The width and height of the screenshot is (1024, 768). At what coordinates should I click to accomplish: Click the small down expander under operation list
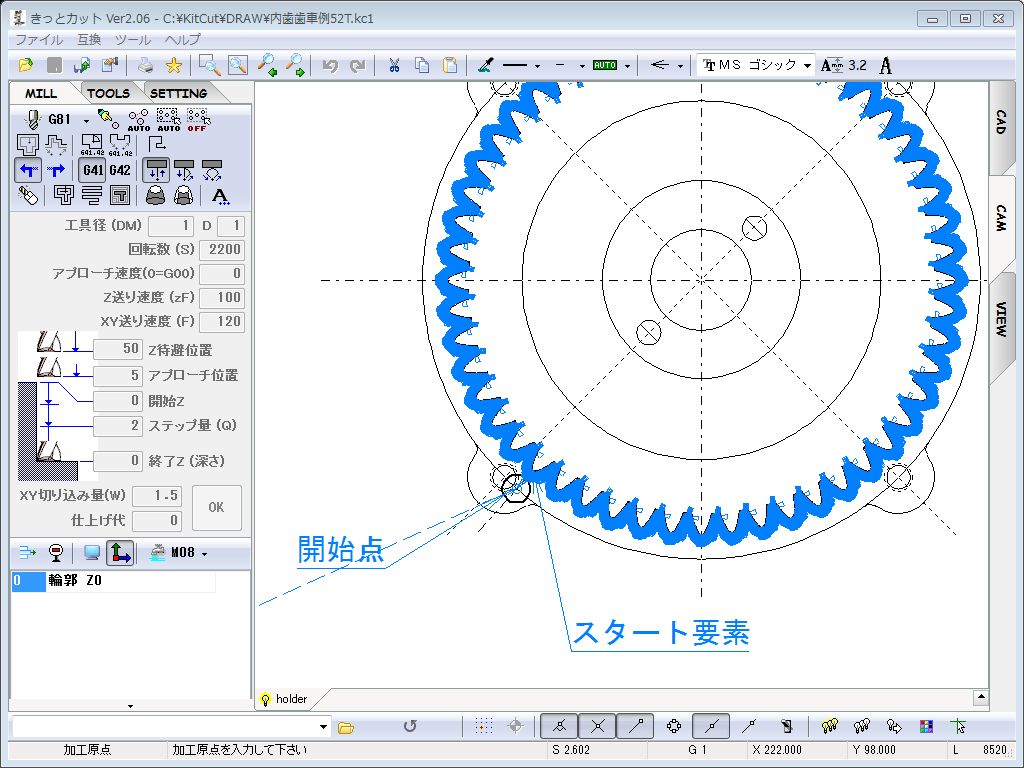131,706
